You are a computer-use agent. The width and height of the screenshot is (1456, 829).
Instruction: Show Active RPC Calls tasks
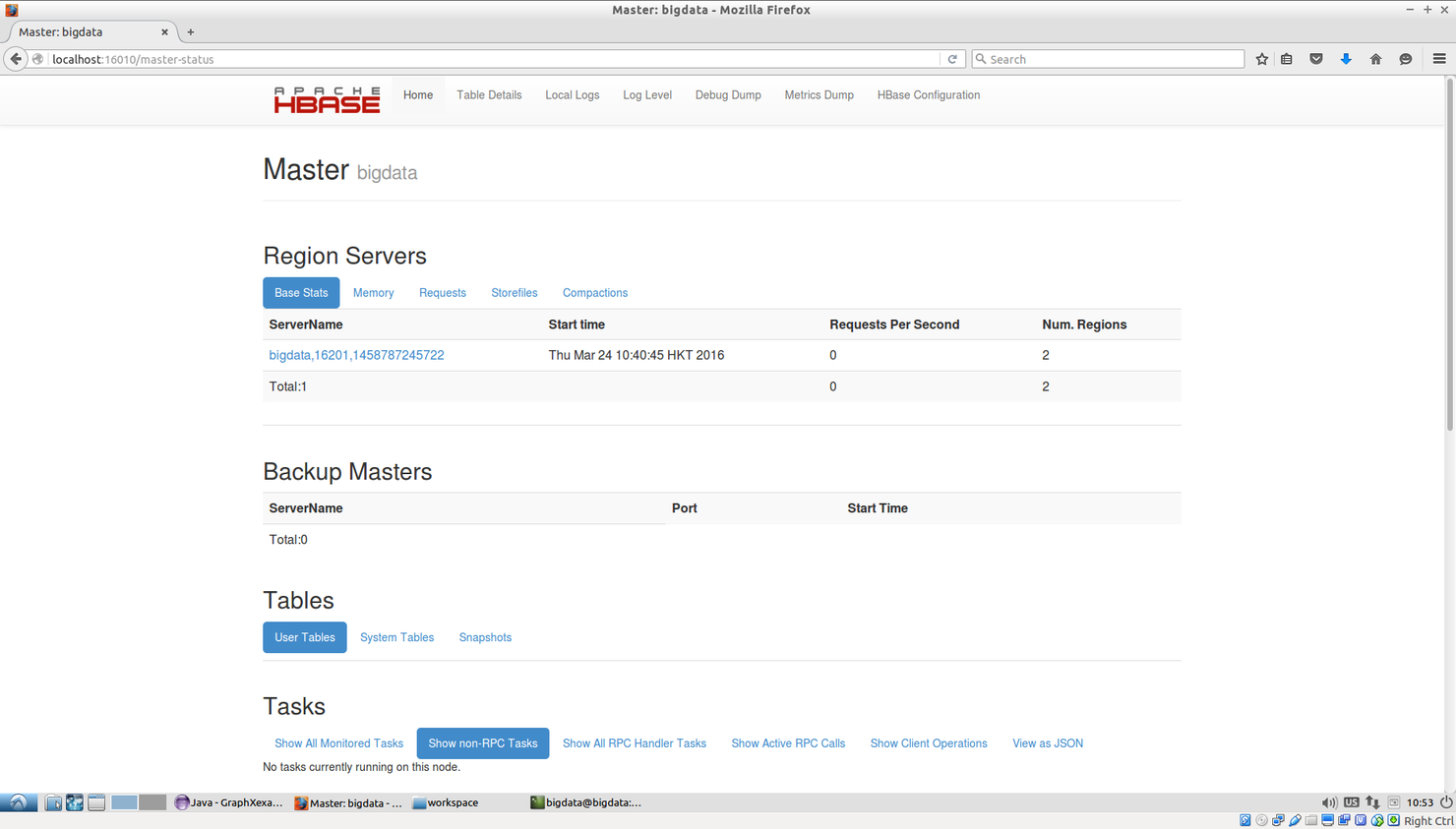pos(788,743)
